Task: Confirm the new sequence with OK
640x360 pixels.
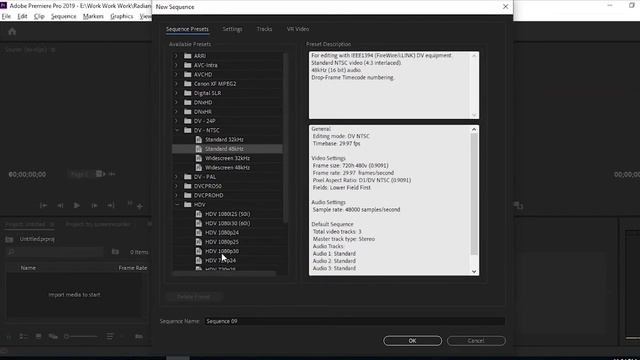Action: pyautogui.click(x=412, y=340)
